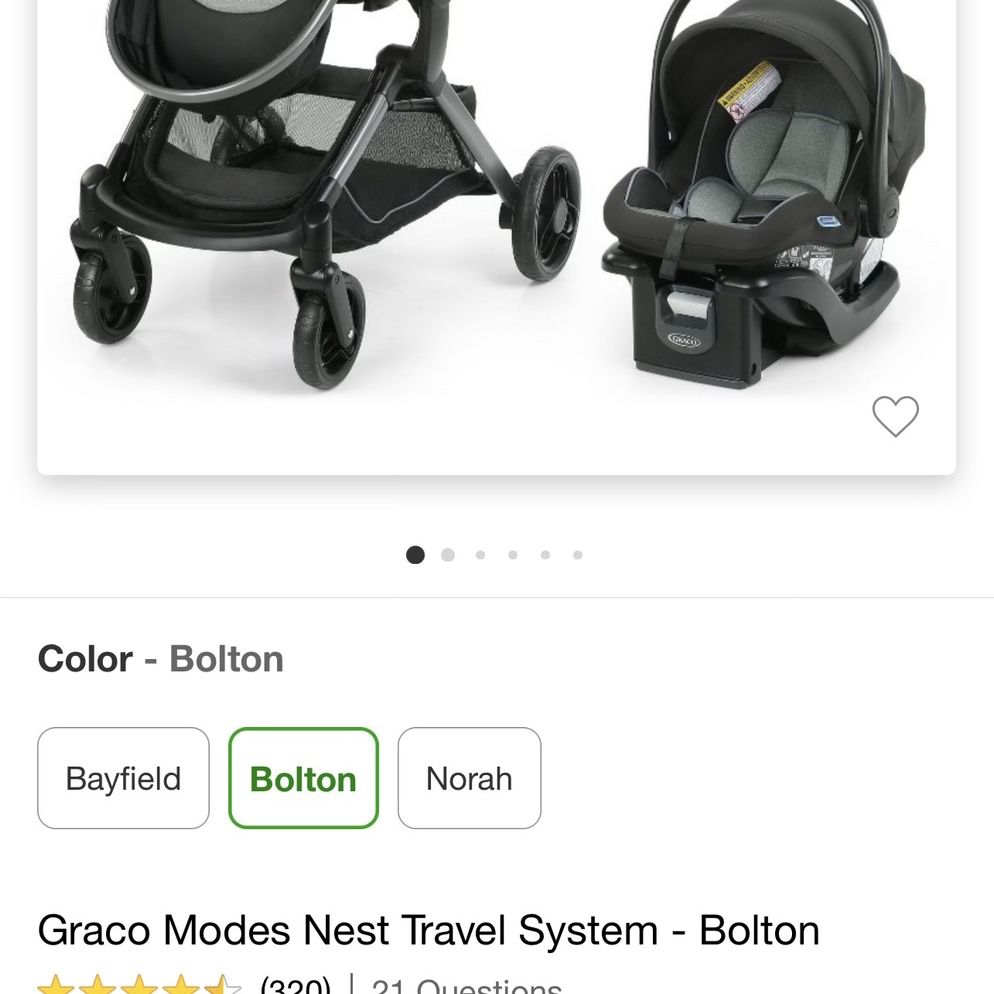Image resolution: width=994 pixels, height=994 pixels.
Task: Go to the first image carousel dot
Action: pyautogui.click(x=415, y=555)
